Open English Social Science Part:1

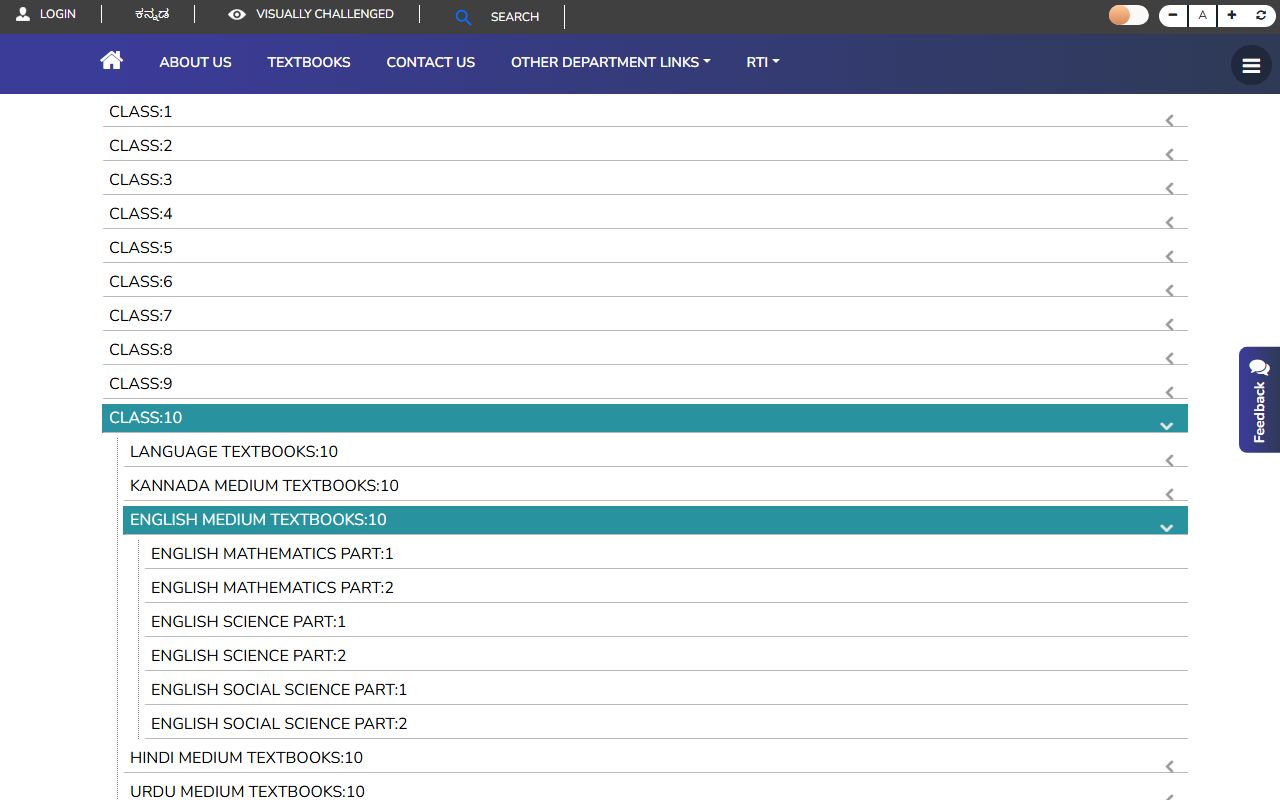(666, 690)
